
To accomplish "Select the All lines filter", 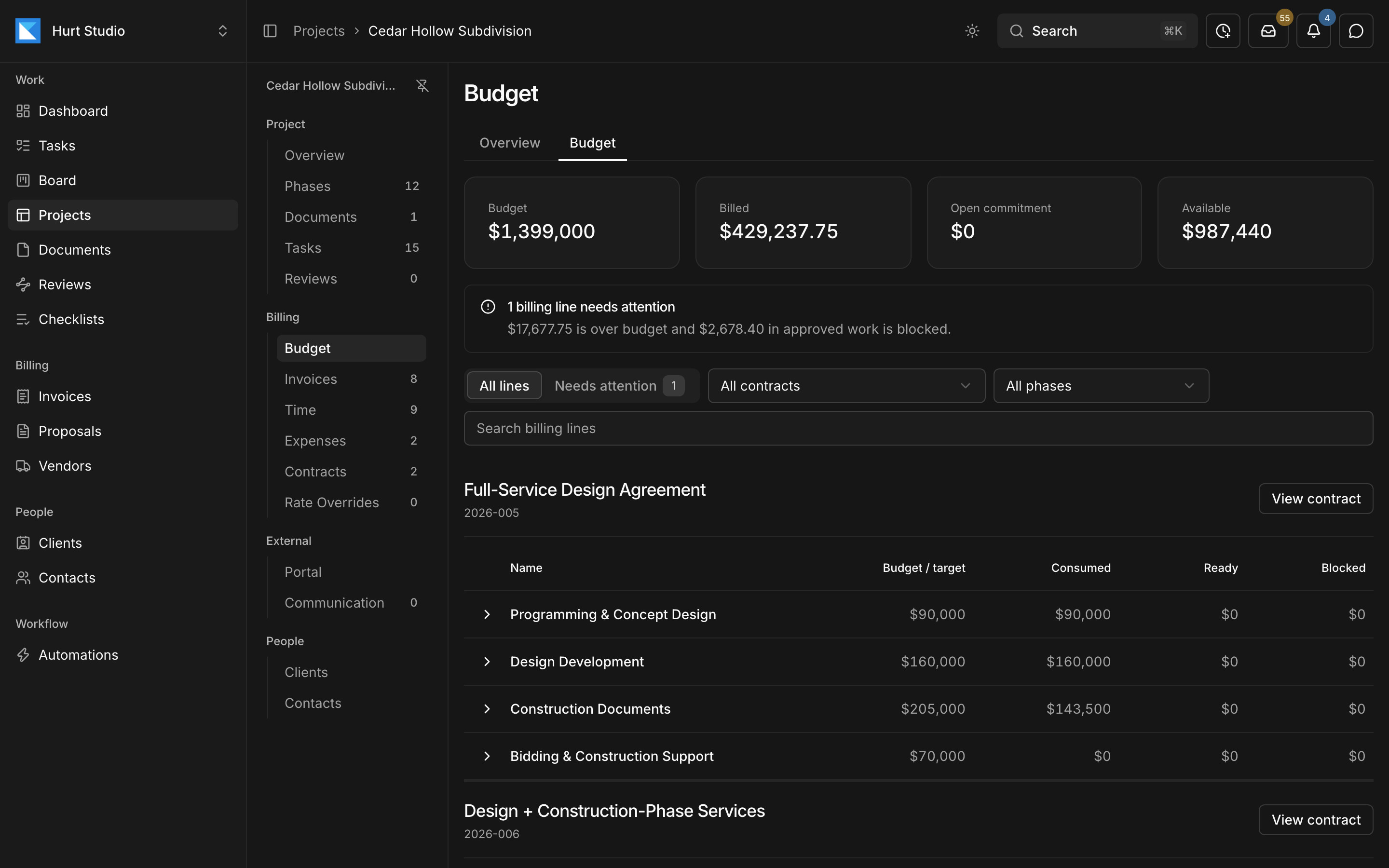I will point(504,386).
